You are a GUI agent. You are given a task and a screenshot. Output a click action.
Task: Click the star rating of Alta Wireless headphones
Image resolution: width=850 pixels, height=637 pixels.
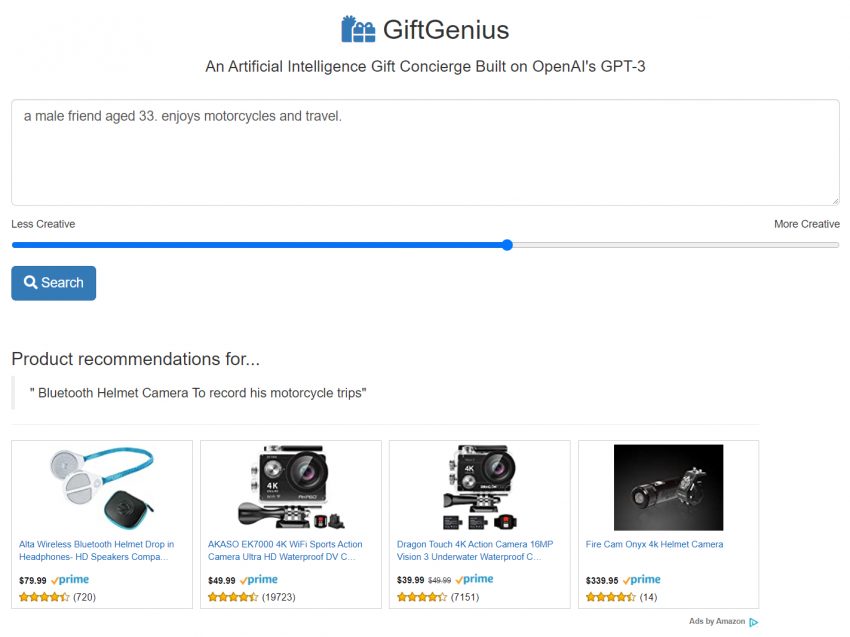(44, 597)
